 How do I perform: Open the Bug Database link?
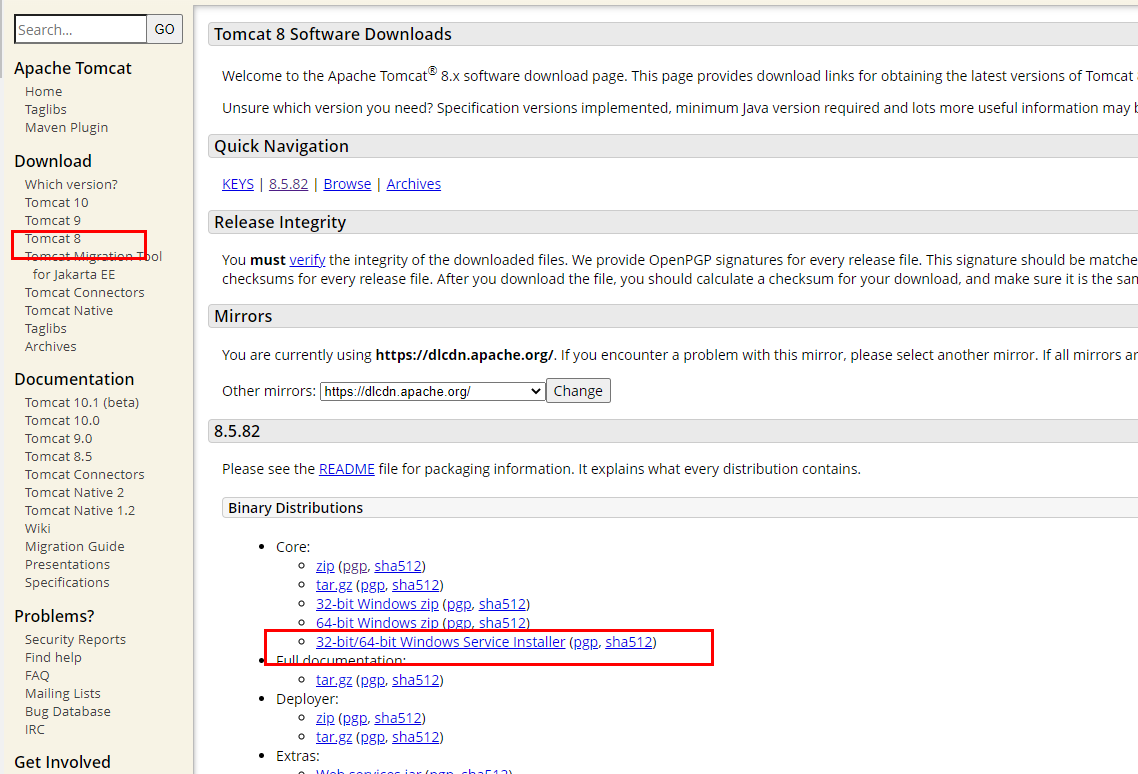pyautogui.click(x=67, y=712)
